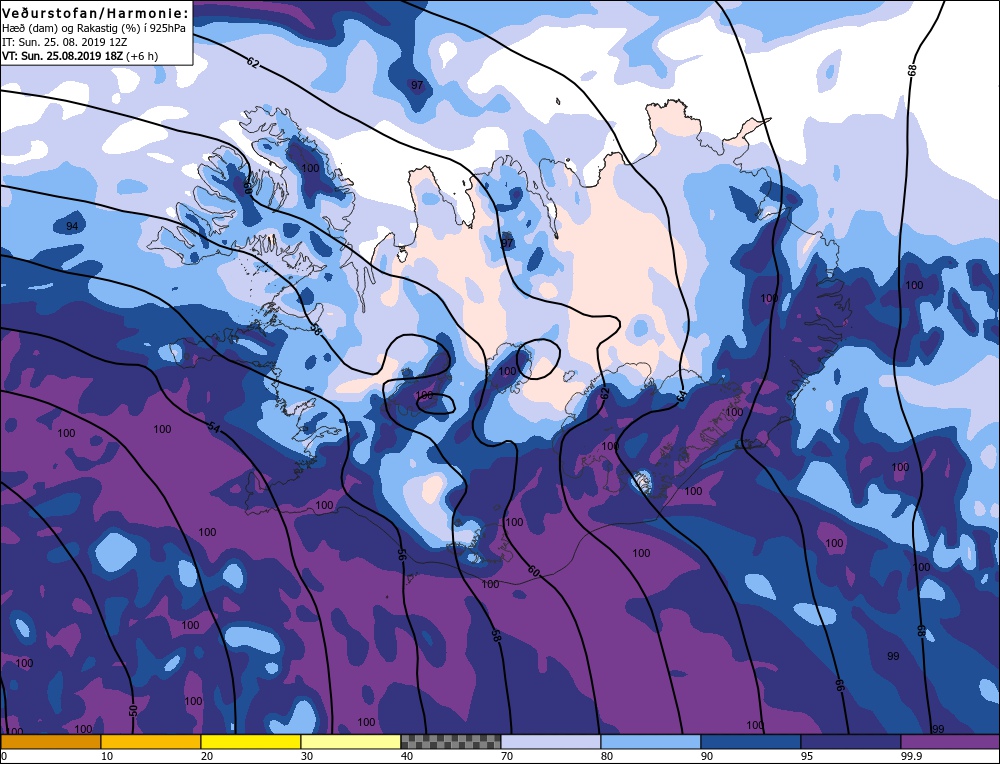Screen dimensions: 1000x764
Task: Click the 'VT: Sun. 25.08.2019 18Z (+6 h)' line
Action: (80, 55)
